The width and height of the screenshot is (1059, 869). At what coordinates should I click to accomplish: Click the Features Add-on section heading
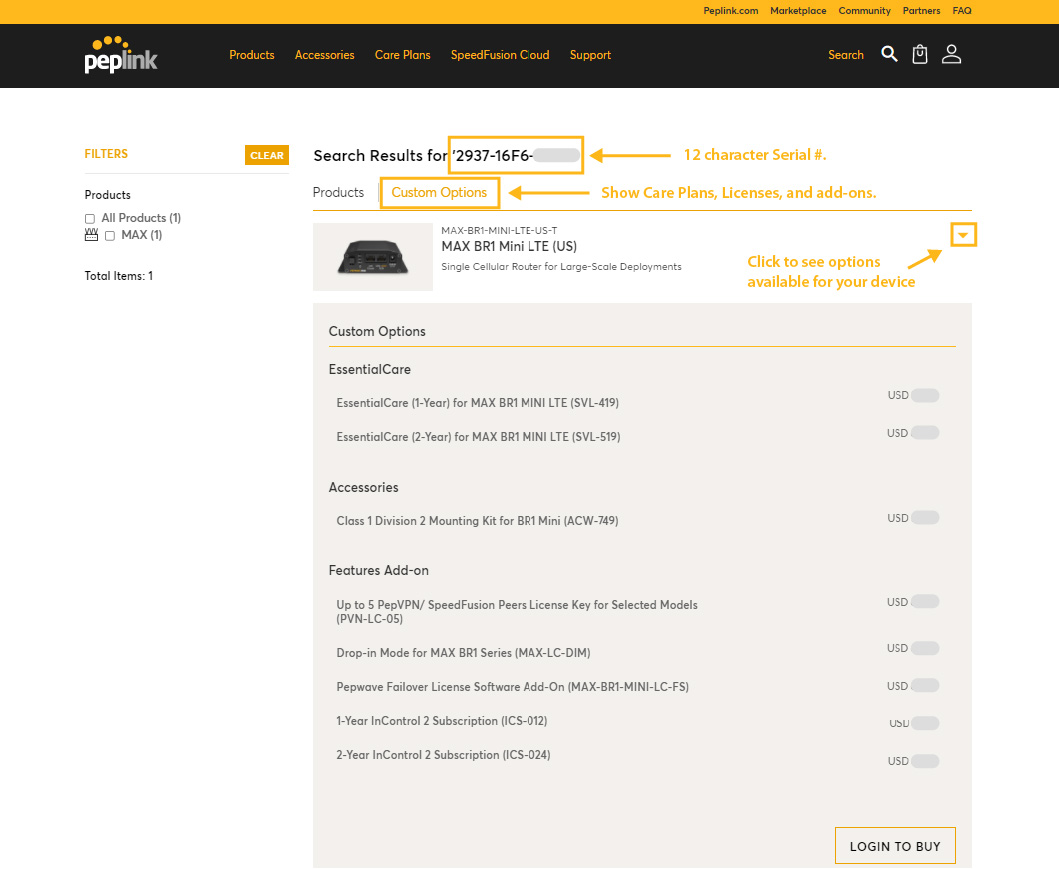pyautogui.click(x=378, y=571)
